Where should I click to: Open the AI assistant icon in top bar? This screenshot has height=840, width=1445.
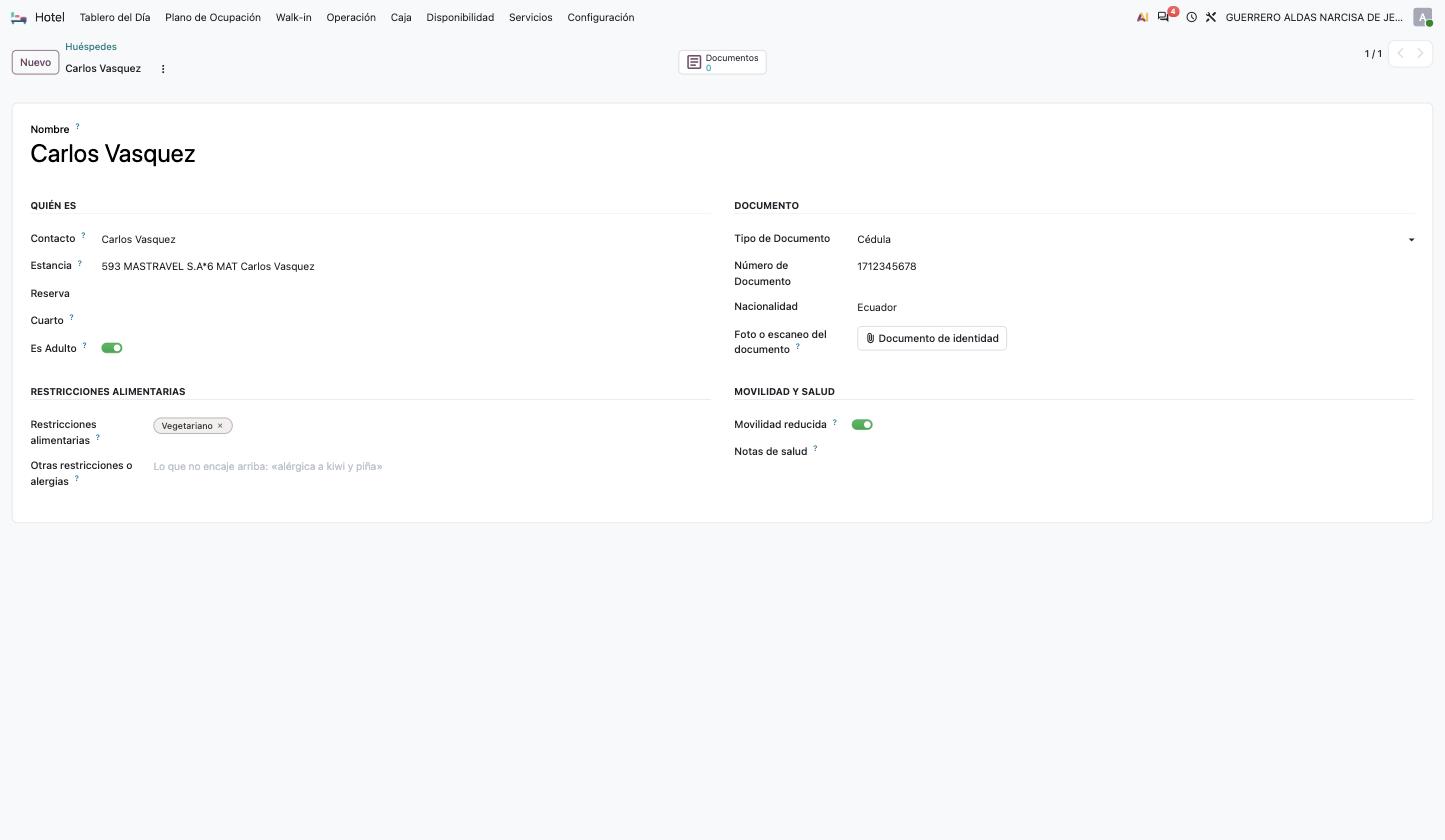[1142, 17]
